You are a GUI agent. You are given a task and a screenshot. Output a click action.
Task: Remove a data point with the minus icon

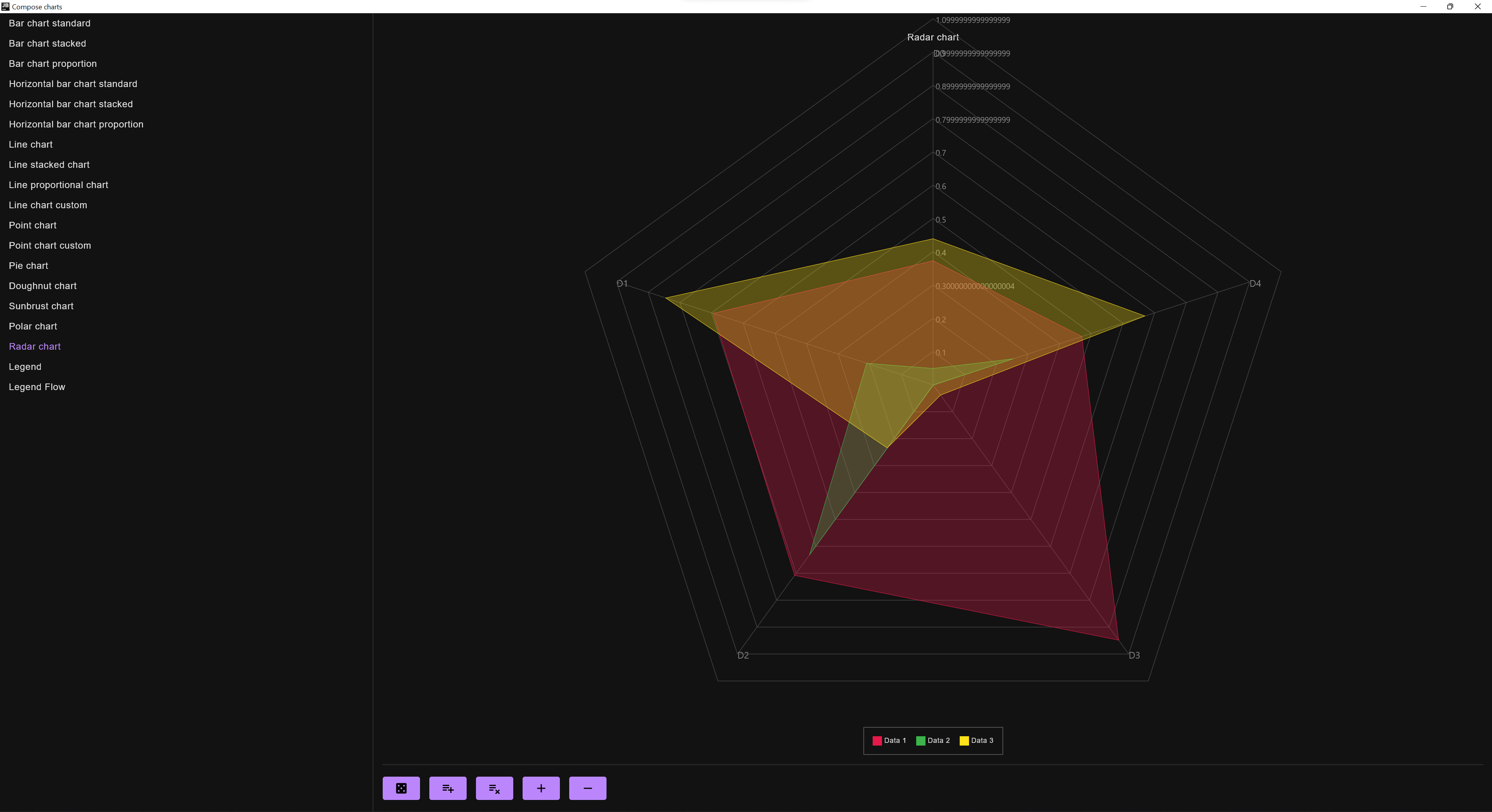point(587,788)
